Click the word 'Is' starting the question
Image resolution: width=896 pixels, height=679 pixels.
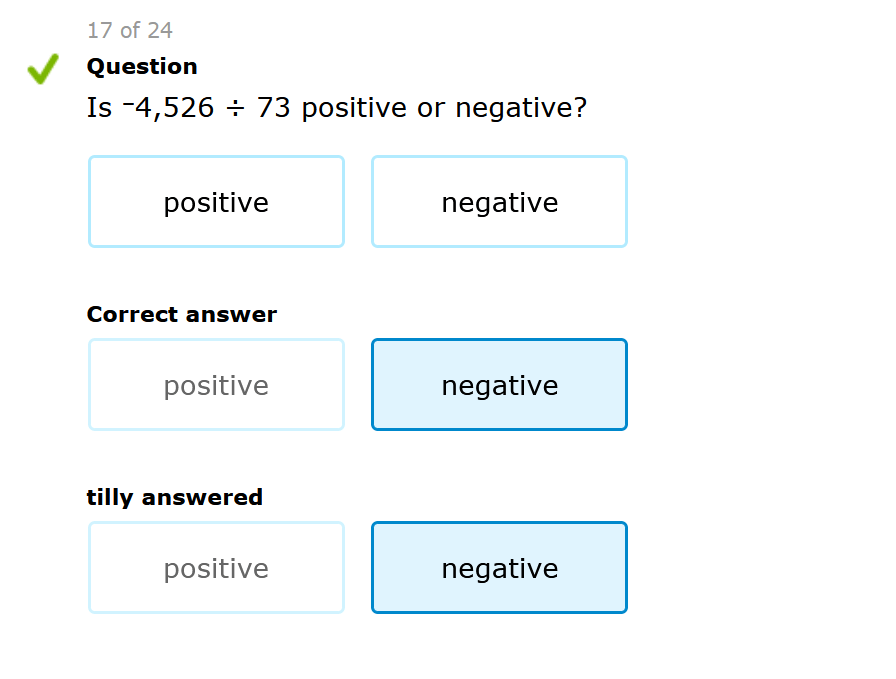click(99, 108)
